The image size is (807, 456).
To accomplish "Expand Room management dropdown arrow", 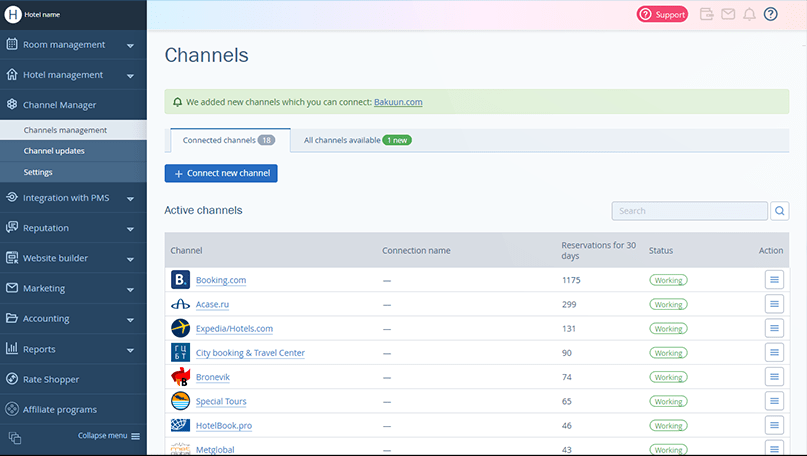I will pyautogui.click(x=130, y=45).
